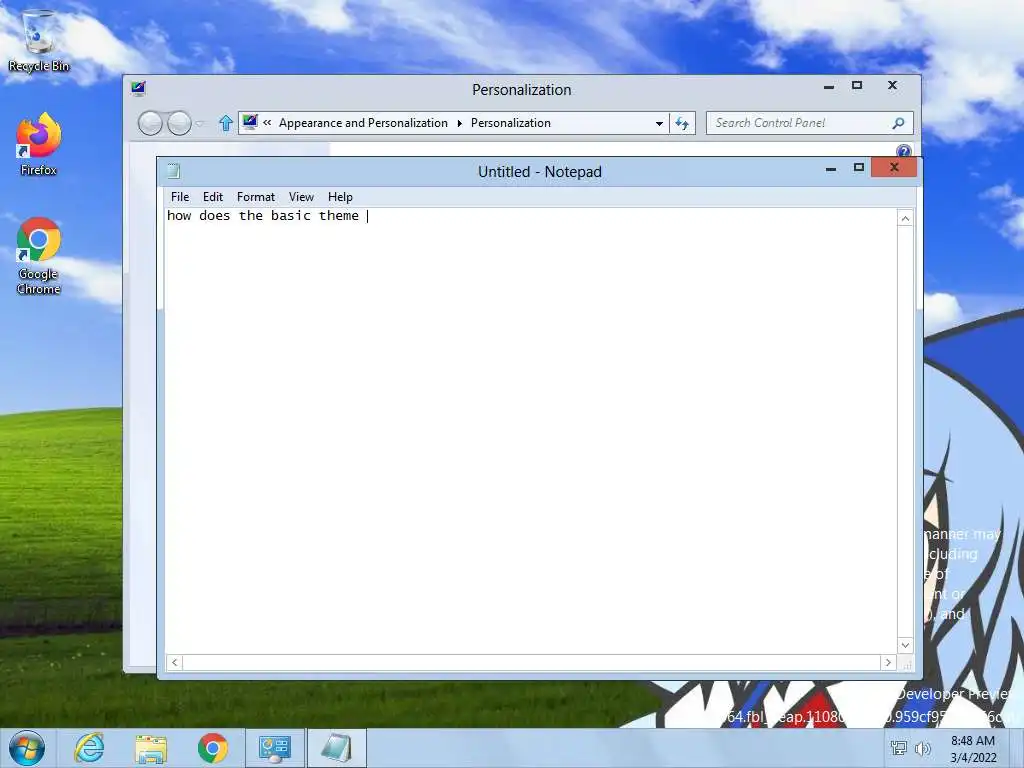Open Internet Explorer from the taskbar

(x=89, y=748)
